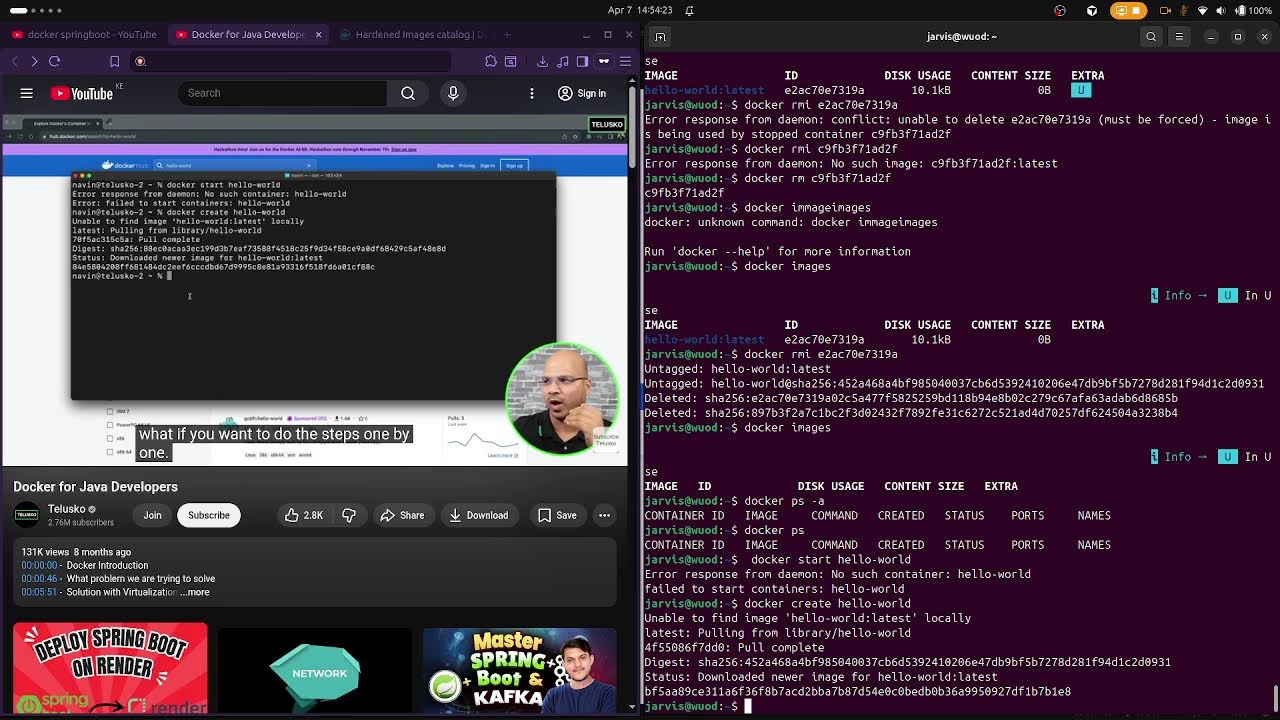This screenshot has width=1280, height=720.
Task: Switch to docker springboot YouTube tab
Action: point(84,34)
